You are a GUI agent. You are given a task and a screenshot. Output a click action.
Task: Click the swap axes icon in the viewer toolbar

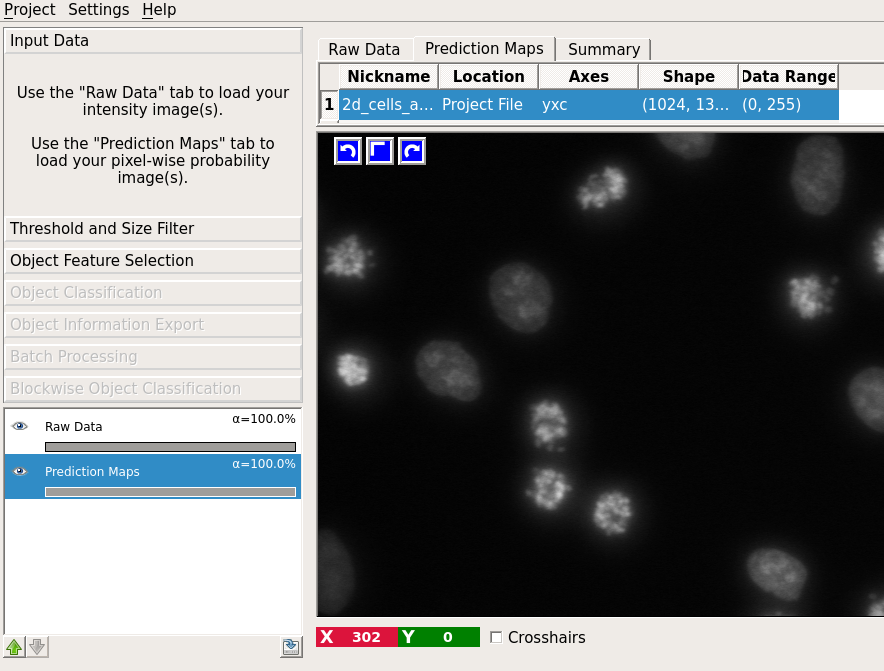[x=379, y=150]
